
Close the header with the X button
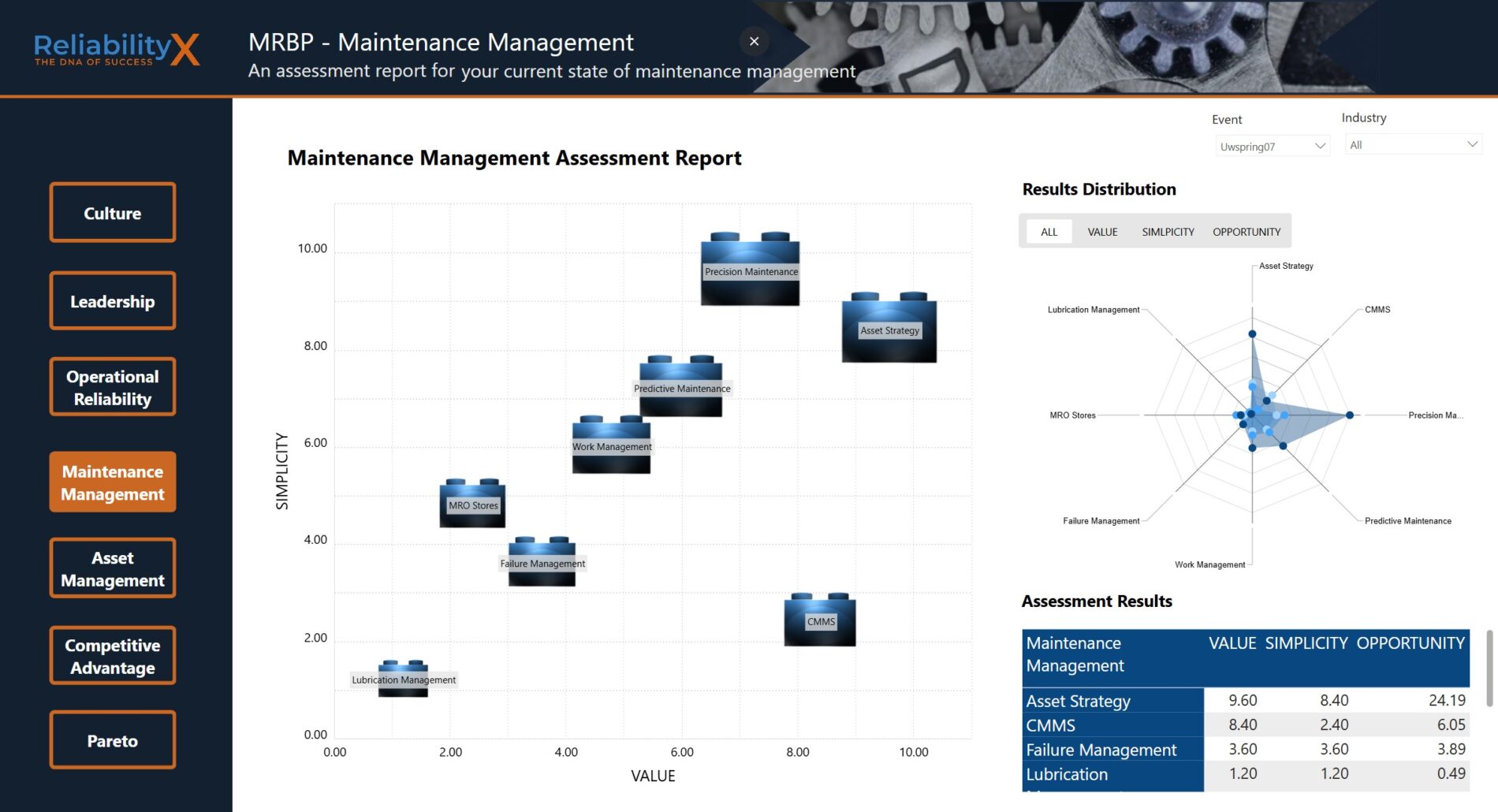(x=754, y=42)
